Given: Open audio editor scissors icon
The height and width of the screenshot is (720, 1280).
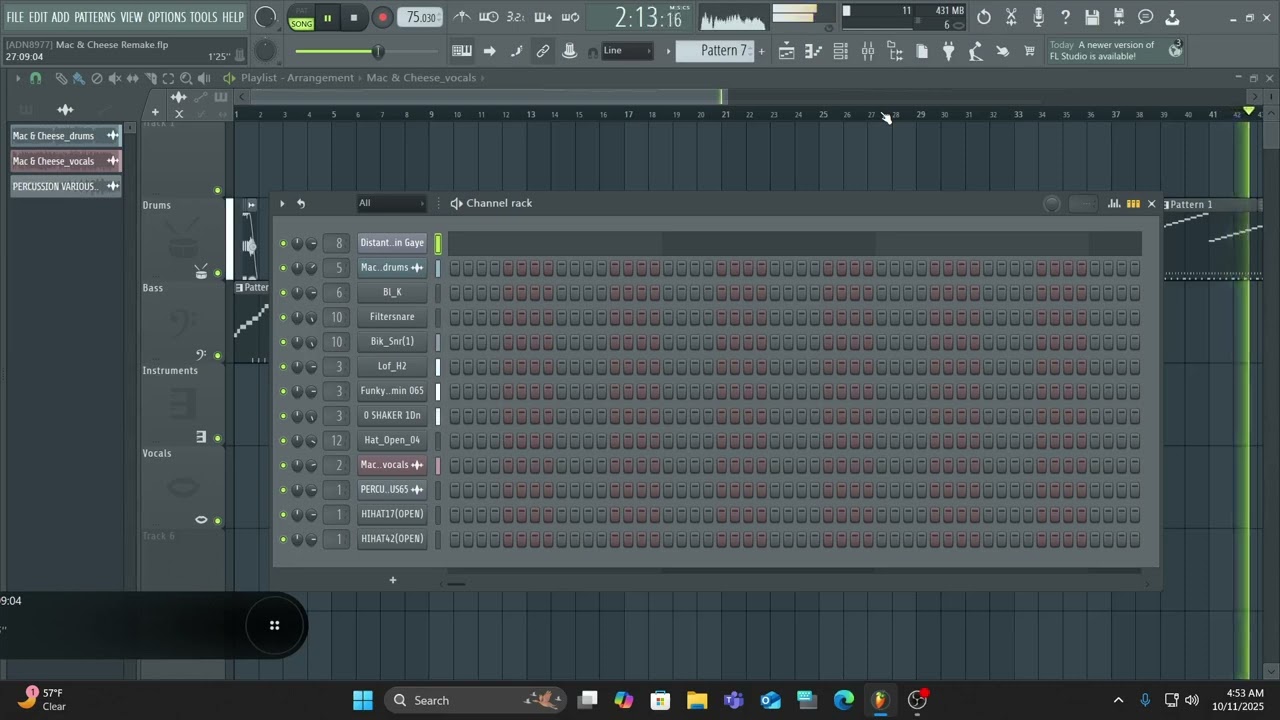Looking at the screenshot, I should [1011, 17].
